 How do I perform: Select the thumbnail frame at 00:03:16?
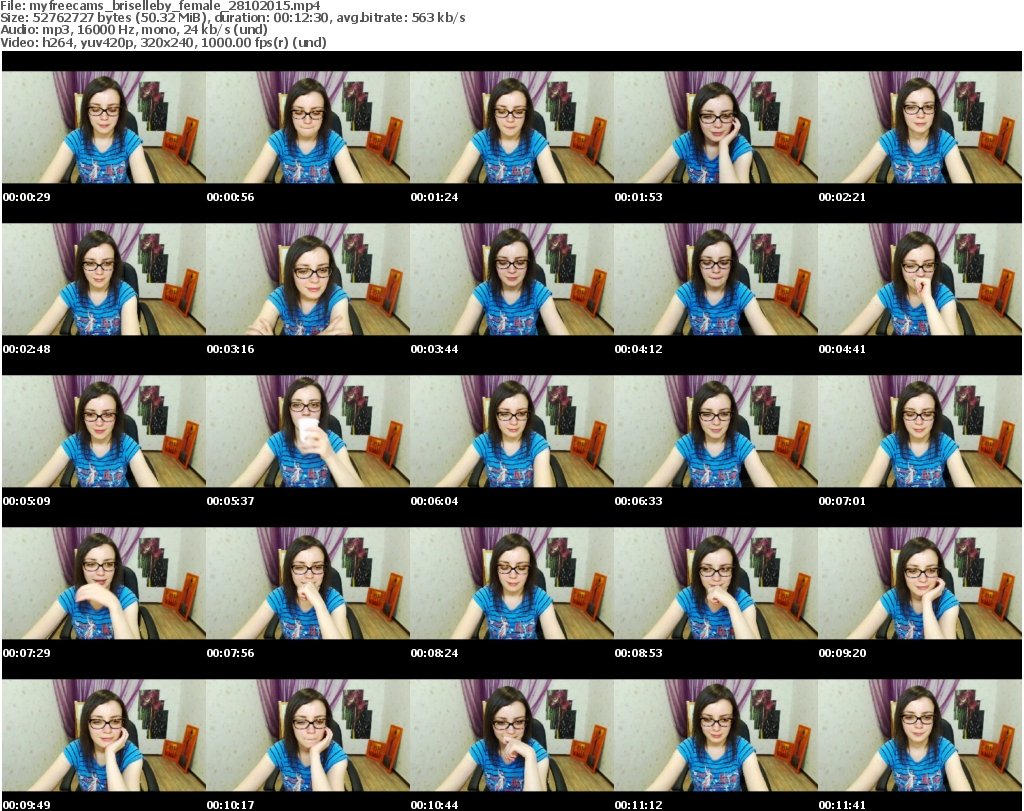click(308, 279)
